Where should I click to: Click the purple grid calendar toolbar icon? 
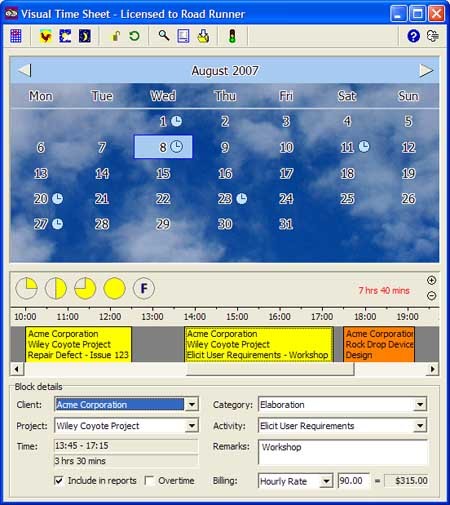16,36
